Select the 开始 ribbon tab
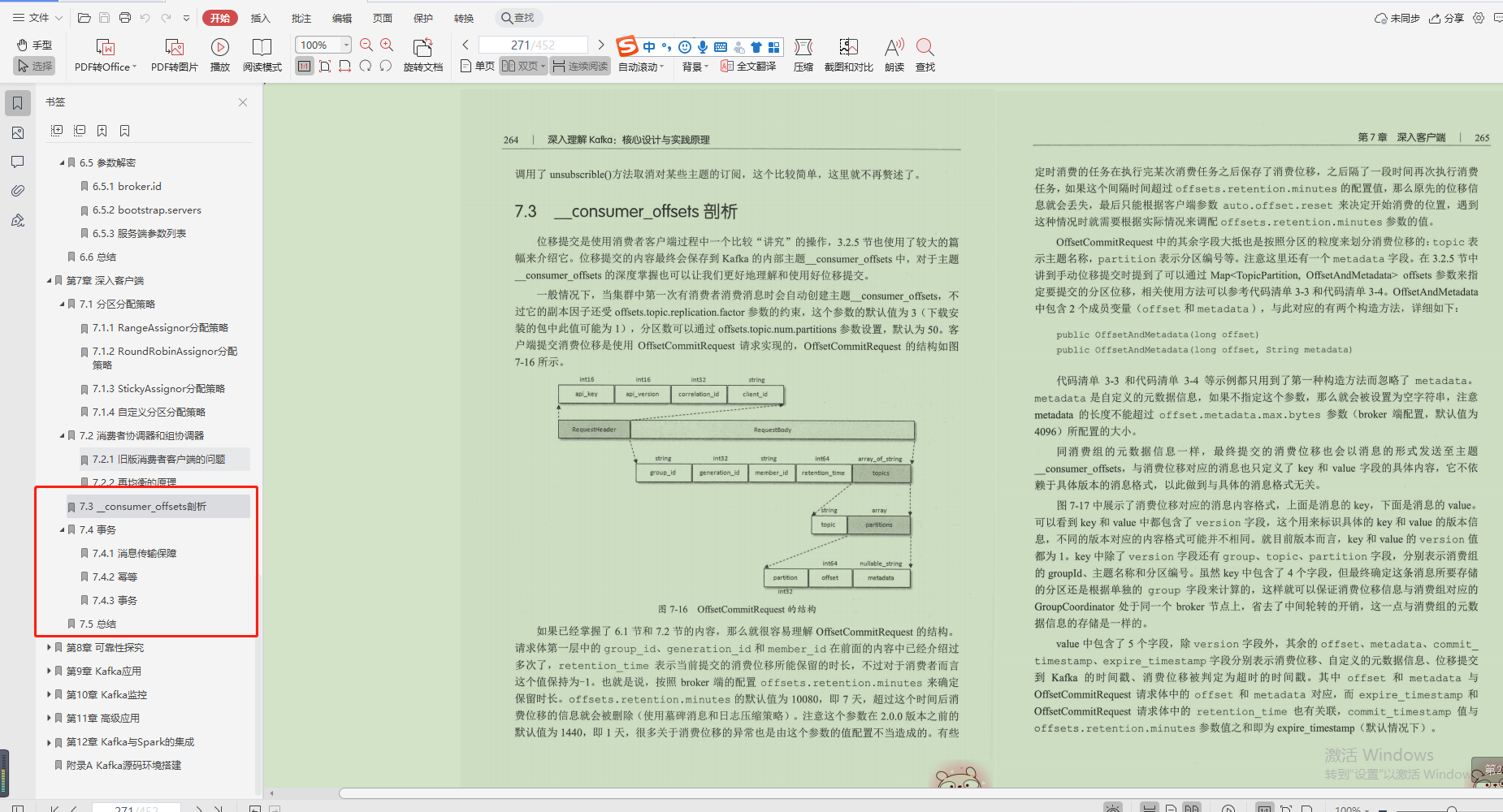The height and width of the screenshot is (812, 1503). click(220, 18)
